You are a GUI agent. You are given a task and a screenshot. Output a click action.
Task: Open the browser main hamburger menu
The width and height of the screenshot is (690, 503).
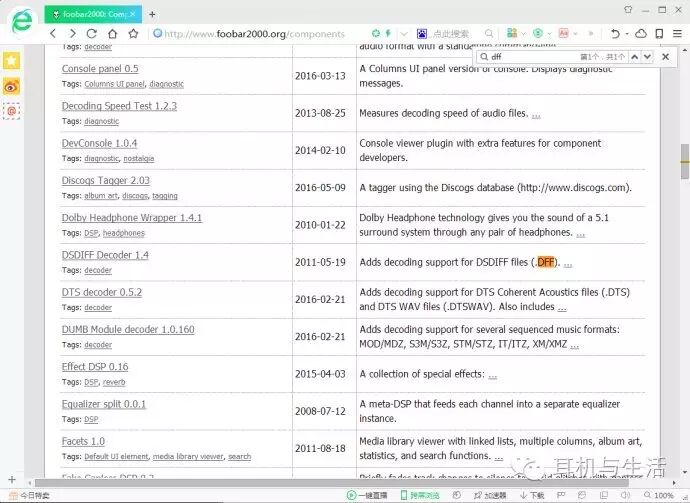click(678, 33)
